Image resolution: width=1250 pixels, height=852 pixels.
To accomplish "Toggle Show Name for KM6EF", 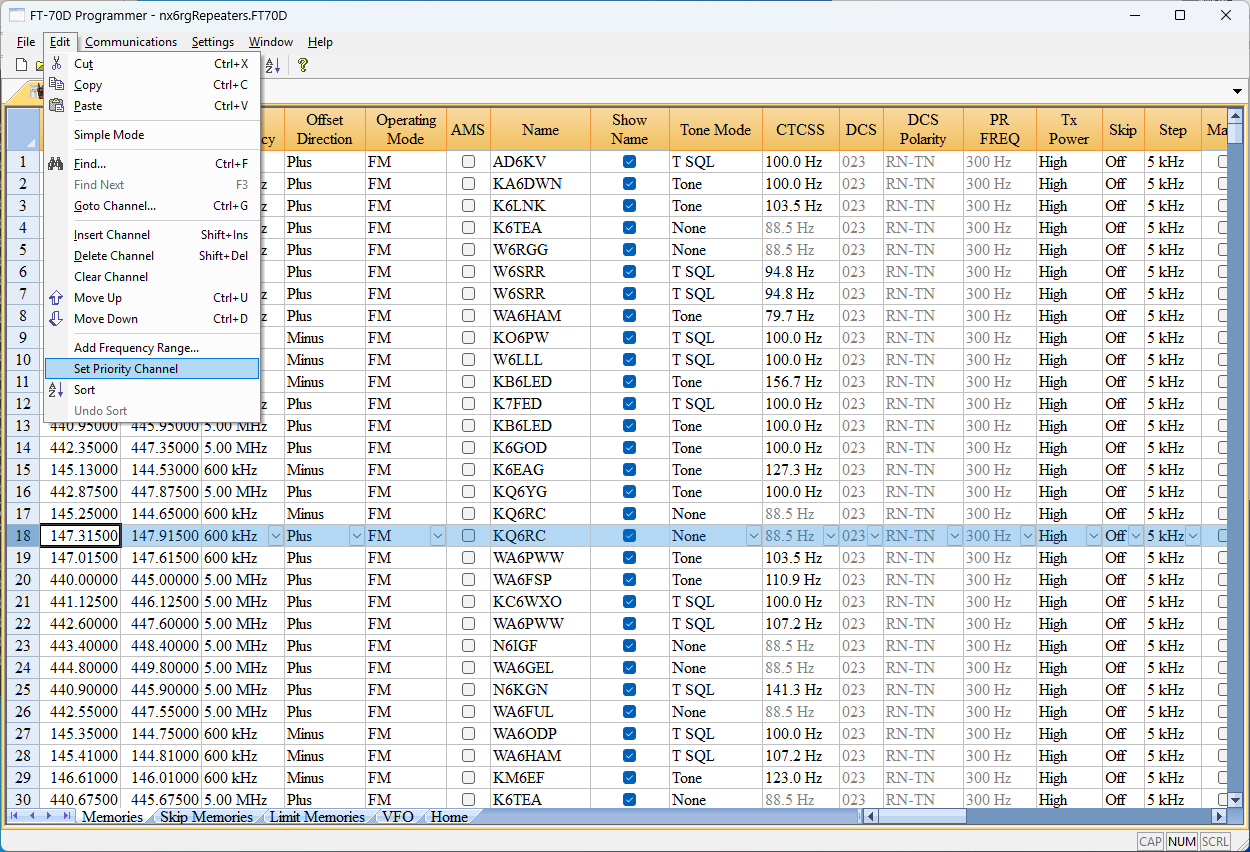I will pos(629,778).
